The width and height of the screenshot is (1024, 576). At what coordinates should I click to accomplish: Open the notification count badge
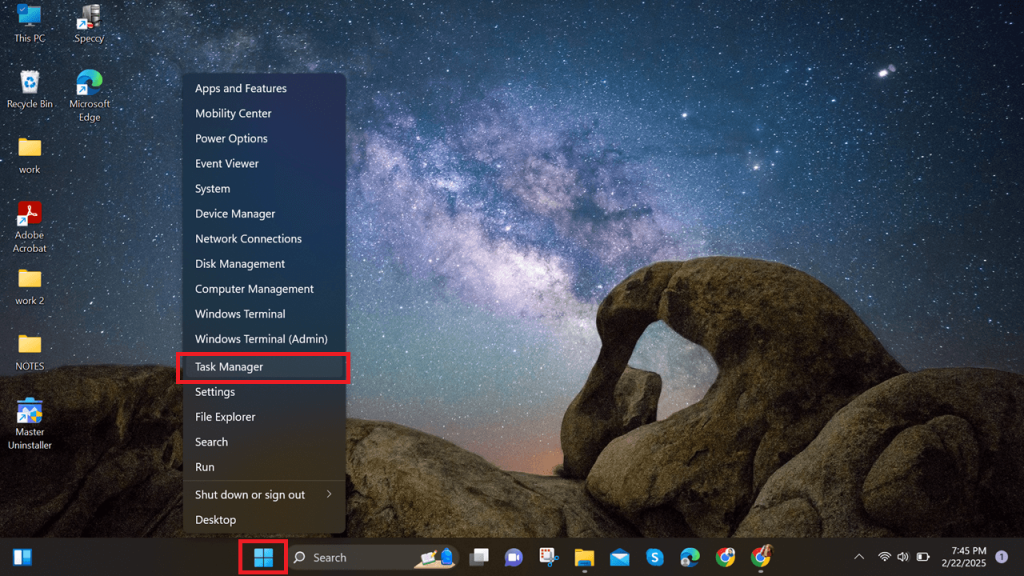pyautogui.click(x=1001, y=557)
